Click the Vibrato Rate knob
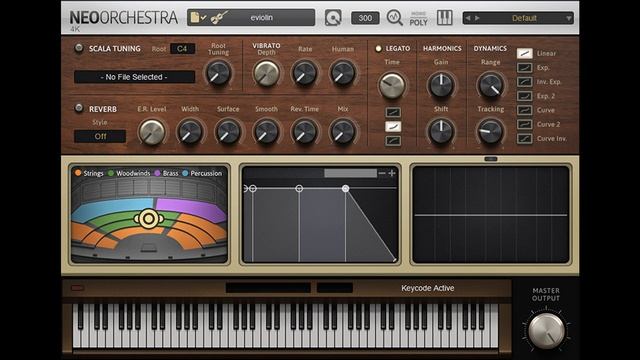 [304, 73]
